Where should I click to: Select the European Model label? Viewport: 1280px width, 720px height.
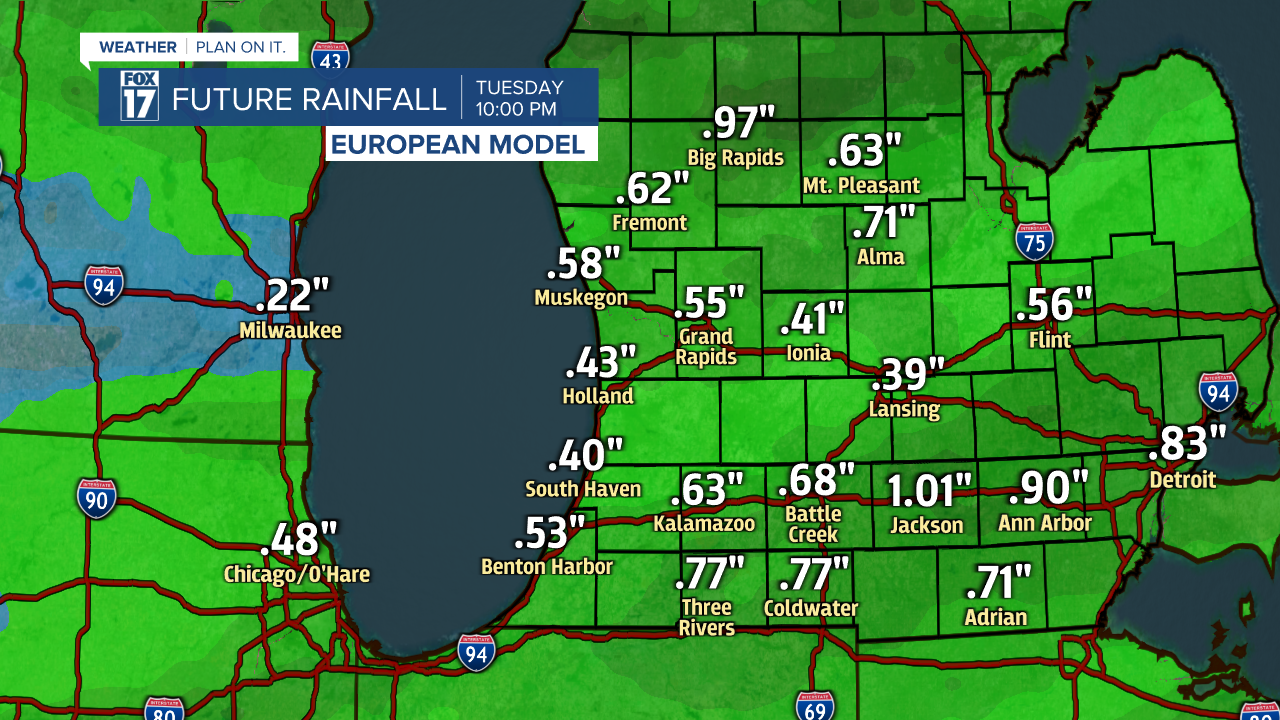[x=459, y=144]
